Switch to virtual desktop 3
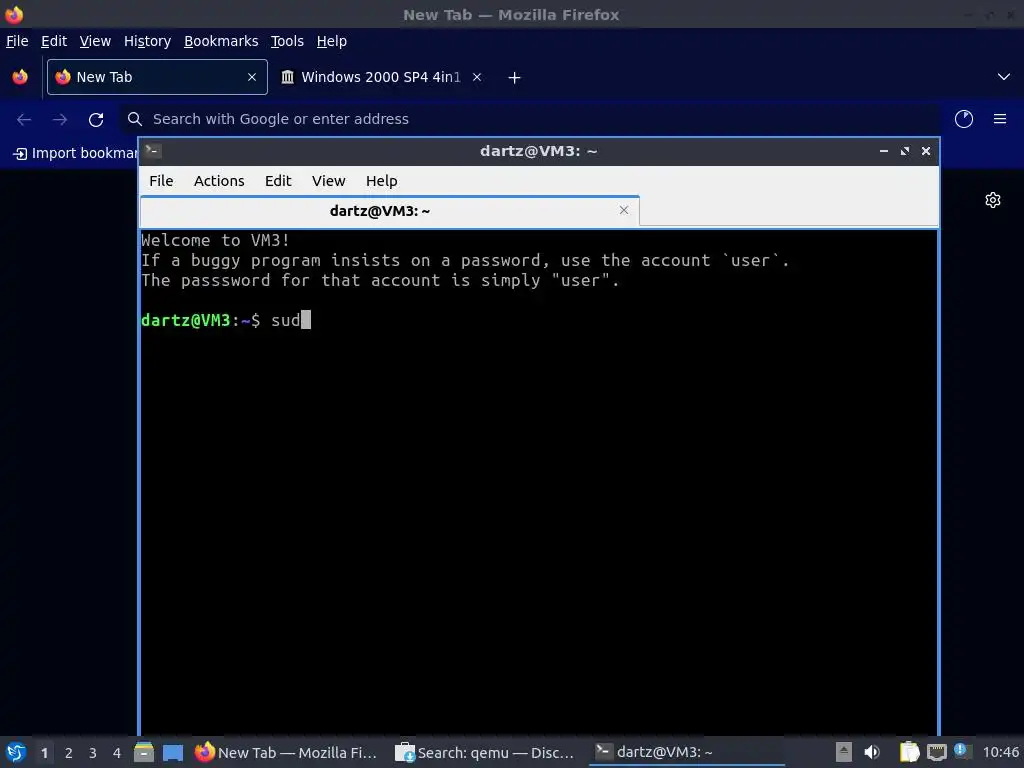Screen dimensions: 1024x768 click(93, 753)
